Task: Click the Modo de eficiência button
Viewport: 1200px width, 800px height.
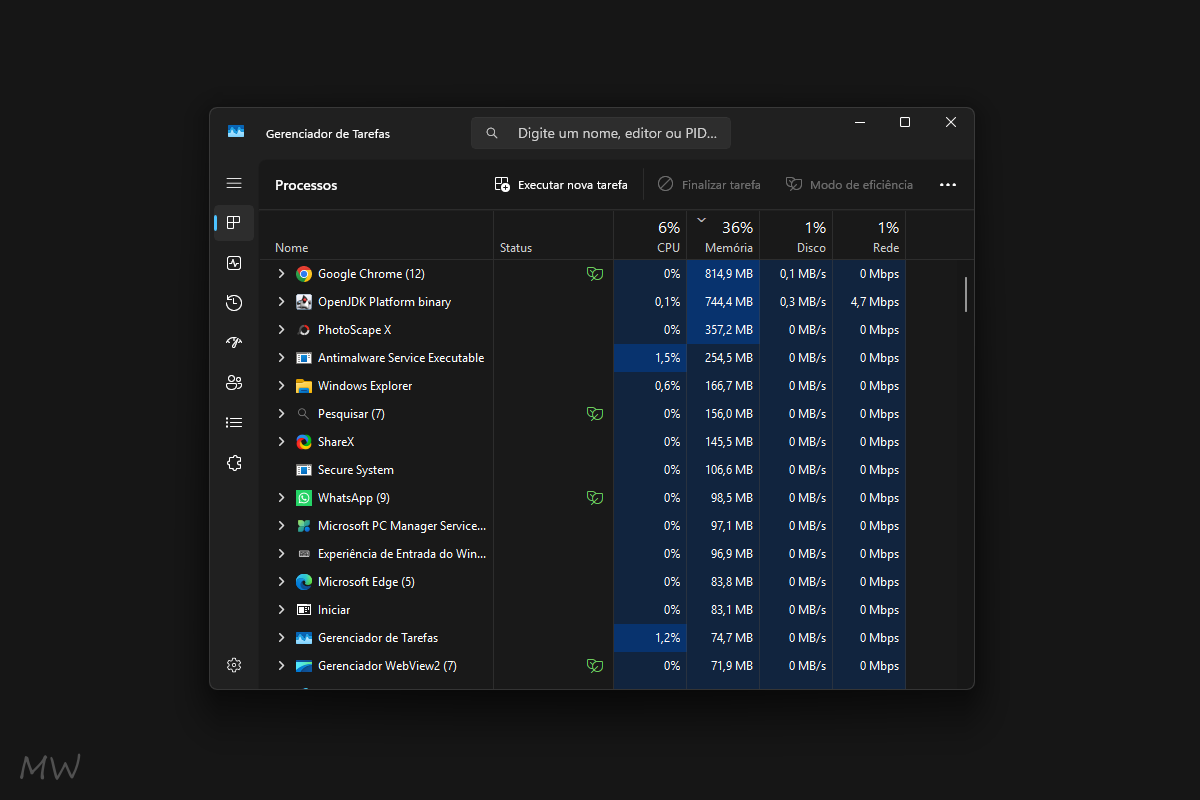Action: [849, 185]
